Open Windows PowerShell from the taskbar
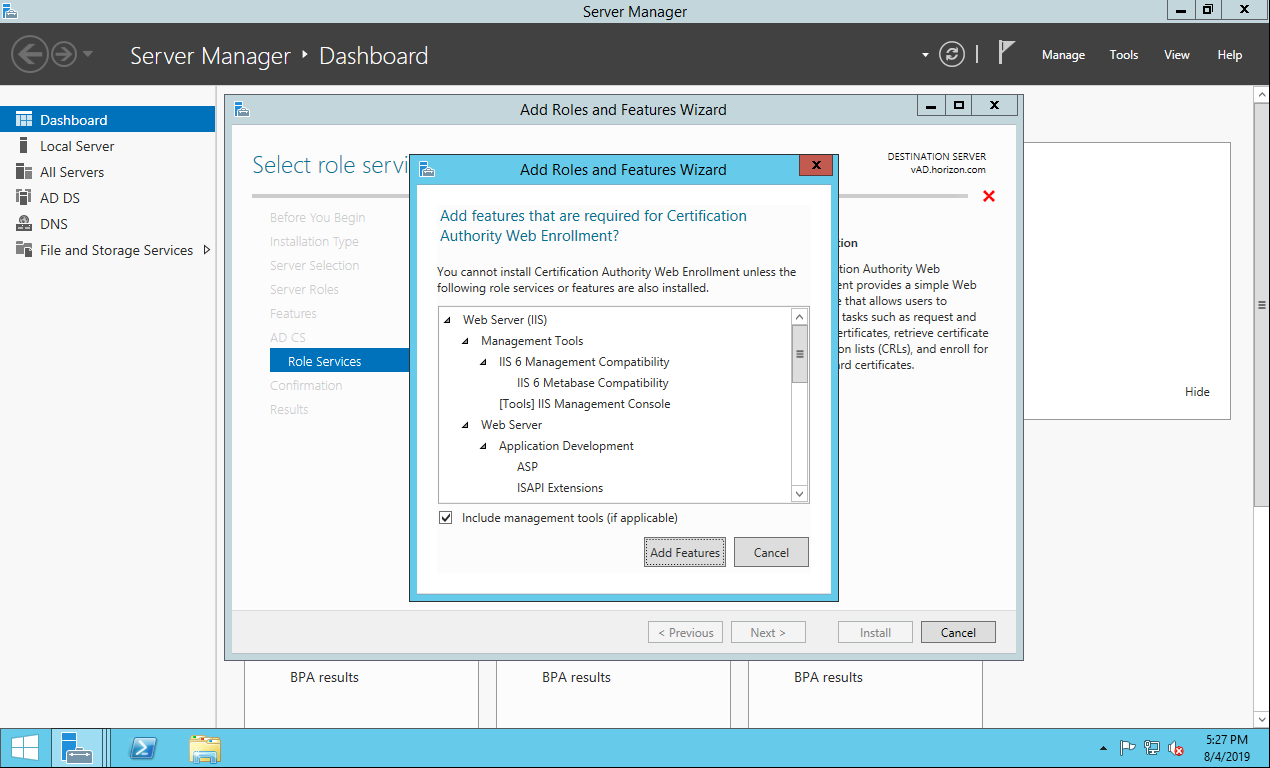Viewport: 1270px width, 768px height. click(143, 748)
